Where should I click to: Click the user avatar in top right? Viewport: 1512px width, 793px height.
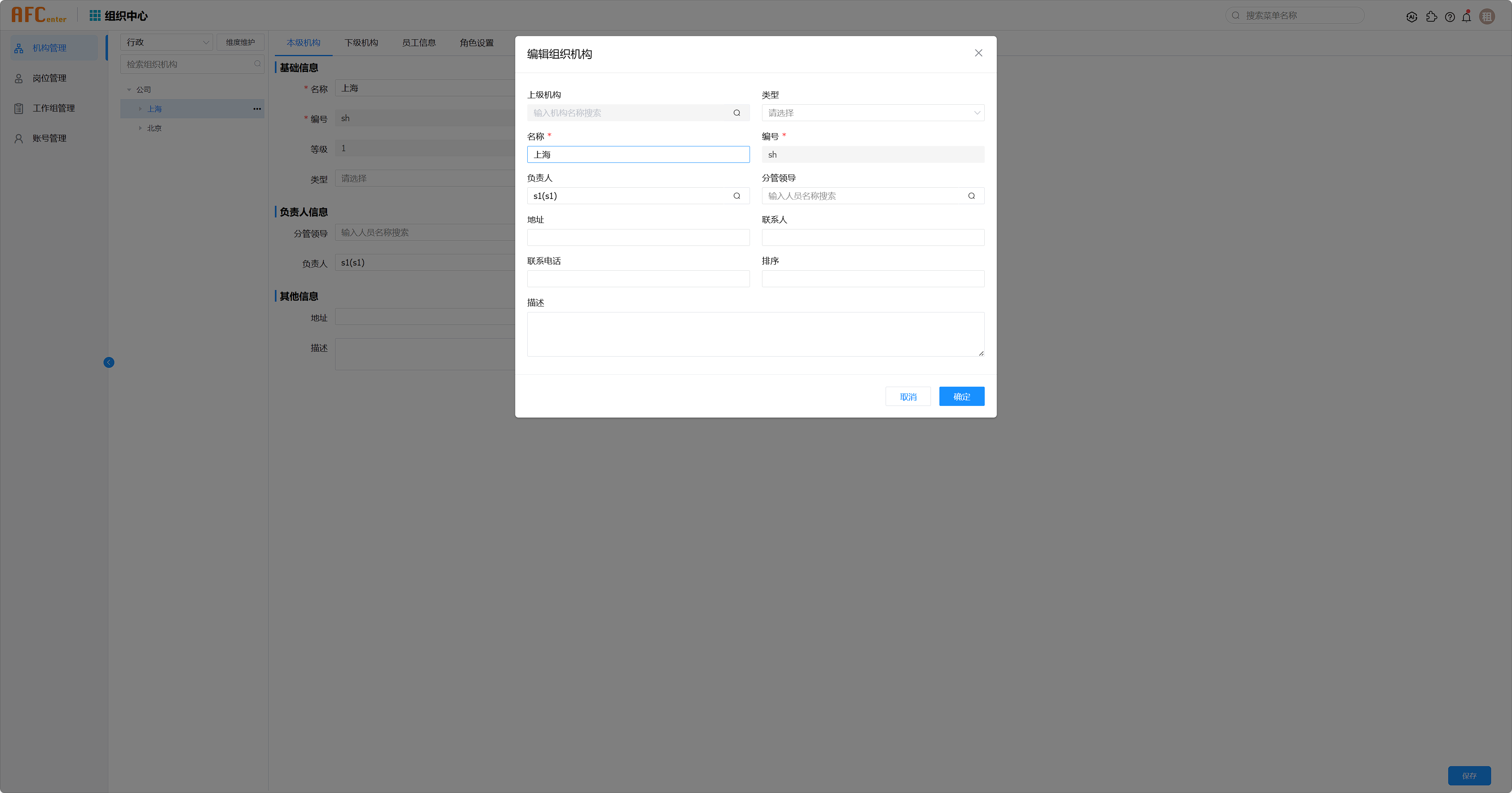click(1487, 17)
